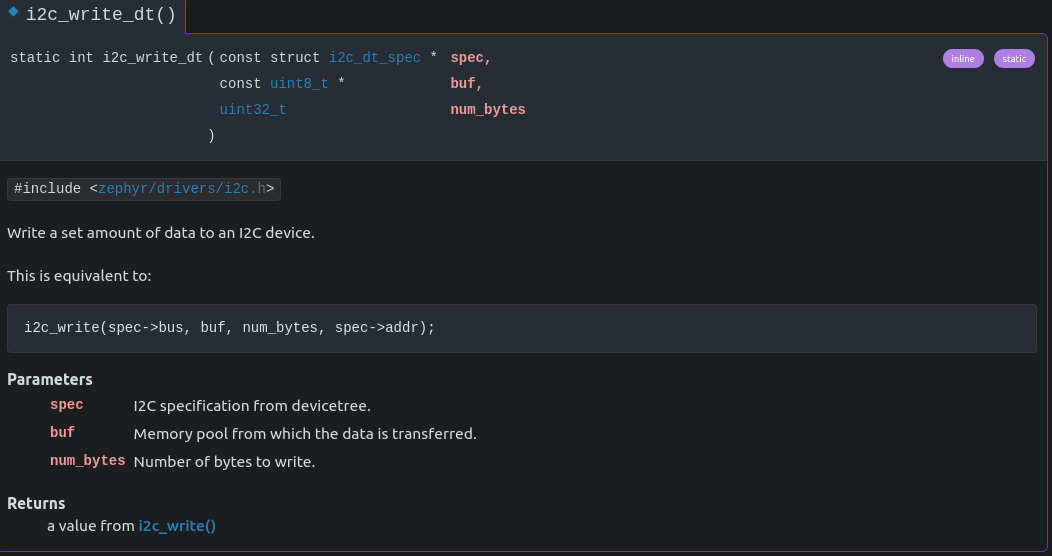The image size is (1052, 556).
Task: Click the Returns section heading
Action: tap(36, 504)
